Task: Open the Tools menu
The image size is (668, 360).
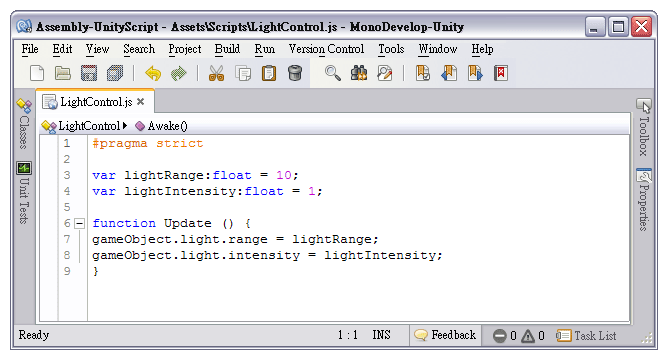Action: tap(391, 49)
